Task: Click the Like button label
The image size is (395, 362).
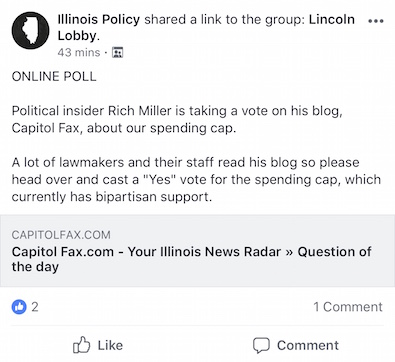Action: click(x=110, y=345)
